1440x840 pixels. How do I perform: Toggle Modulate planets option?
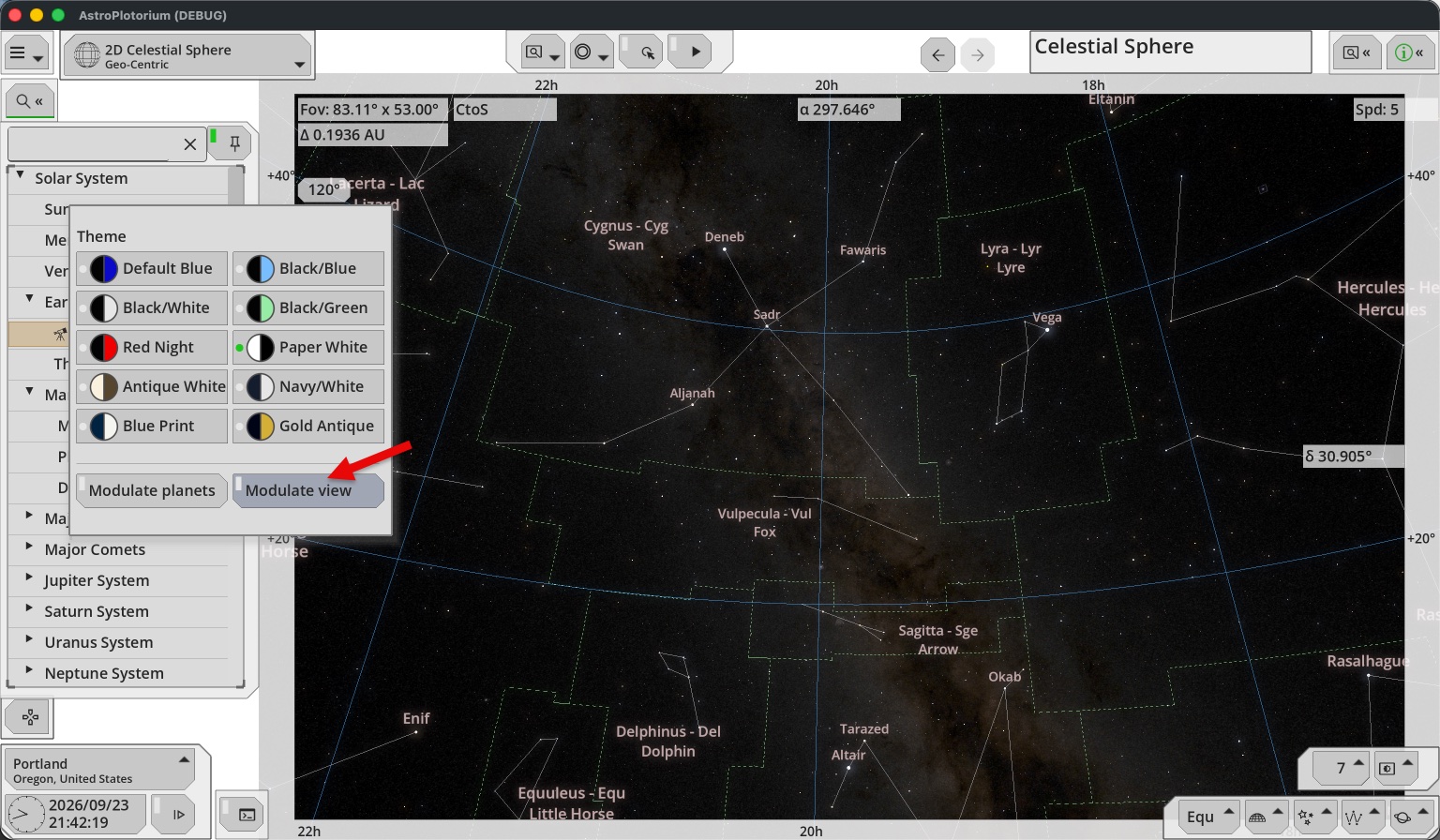pos(151,490)
